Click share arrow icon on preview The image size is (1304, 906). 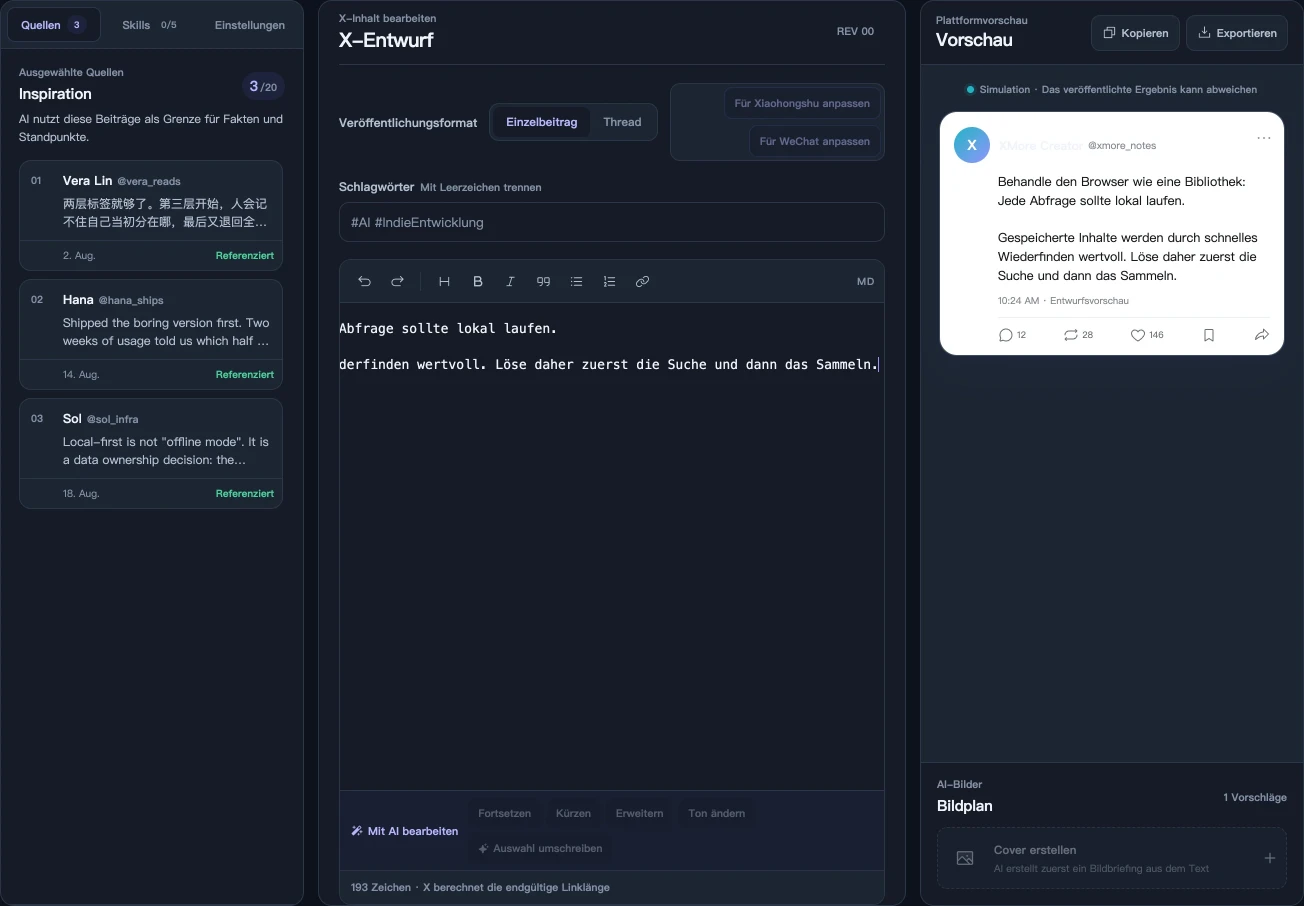(1262, 335)
